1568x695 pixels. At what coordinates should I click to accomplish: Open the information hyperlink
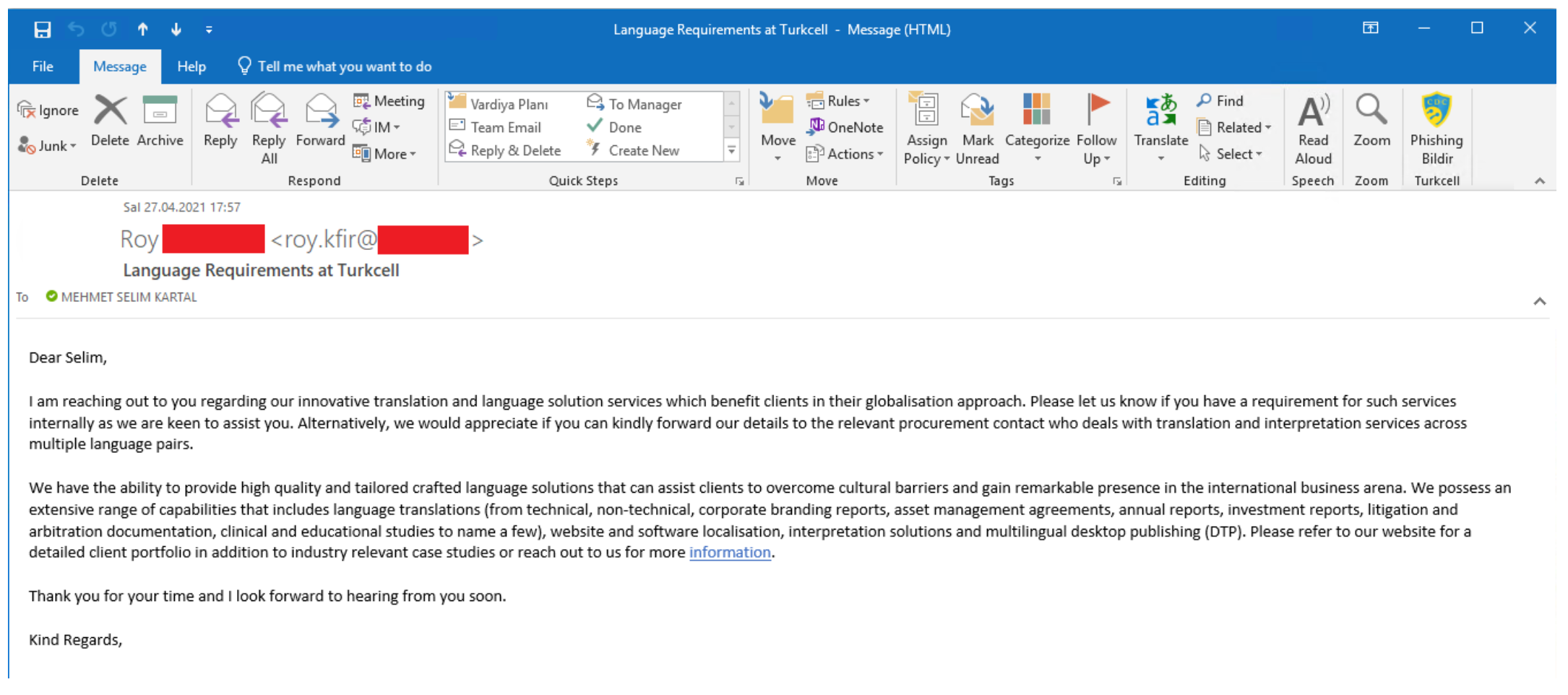tap(730, 552)
